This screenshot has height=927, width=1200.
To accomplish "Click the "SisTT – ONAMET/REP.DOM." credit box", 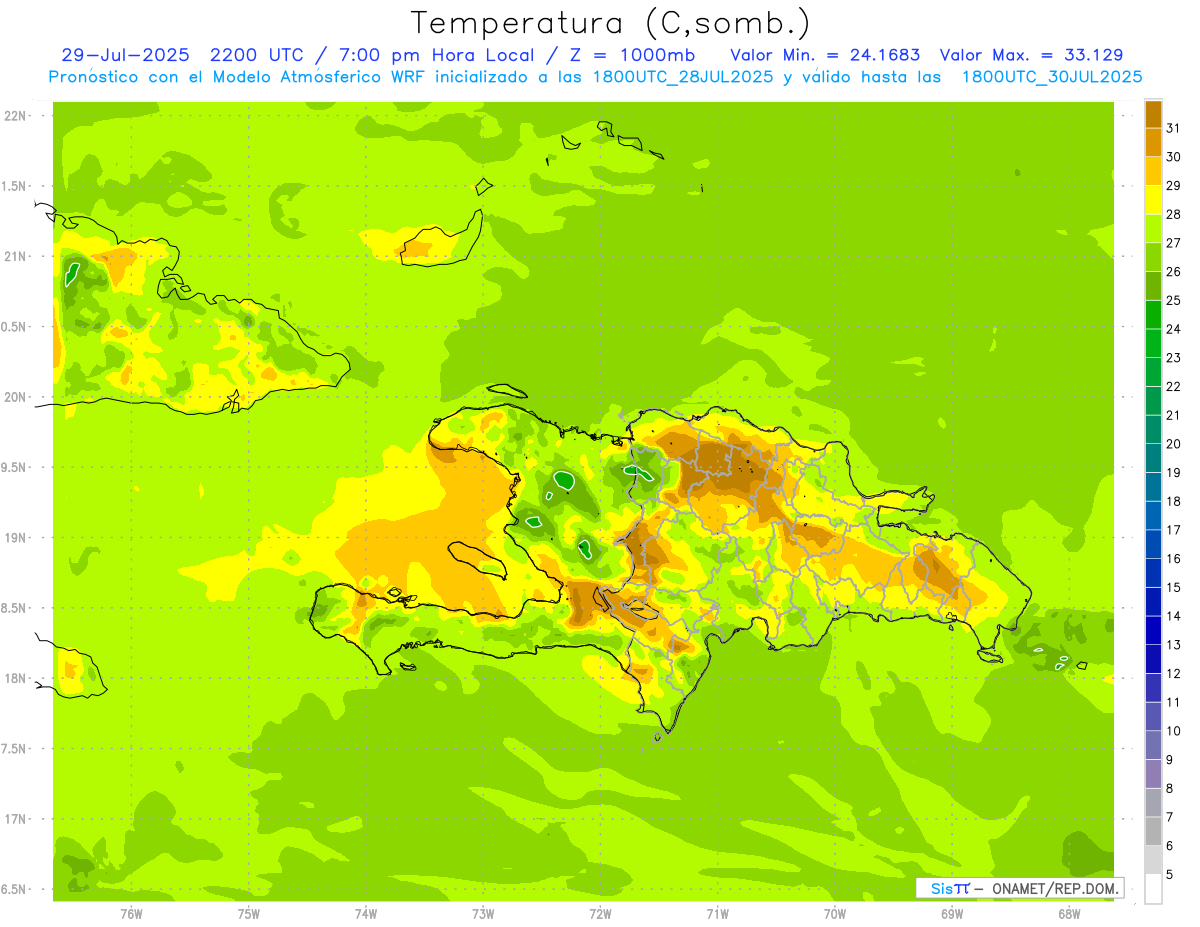I will click(1020, 888).
